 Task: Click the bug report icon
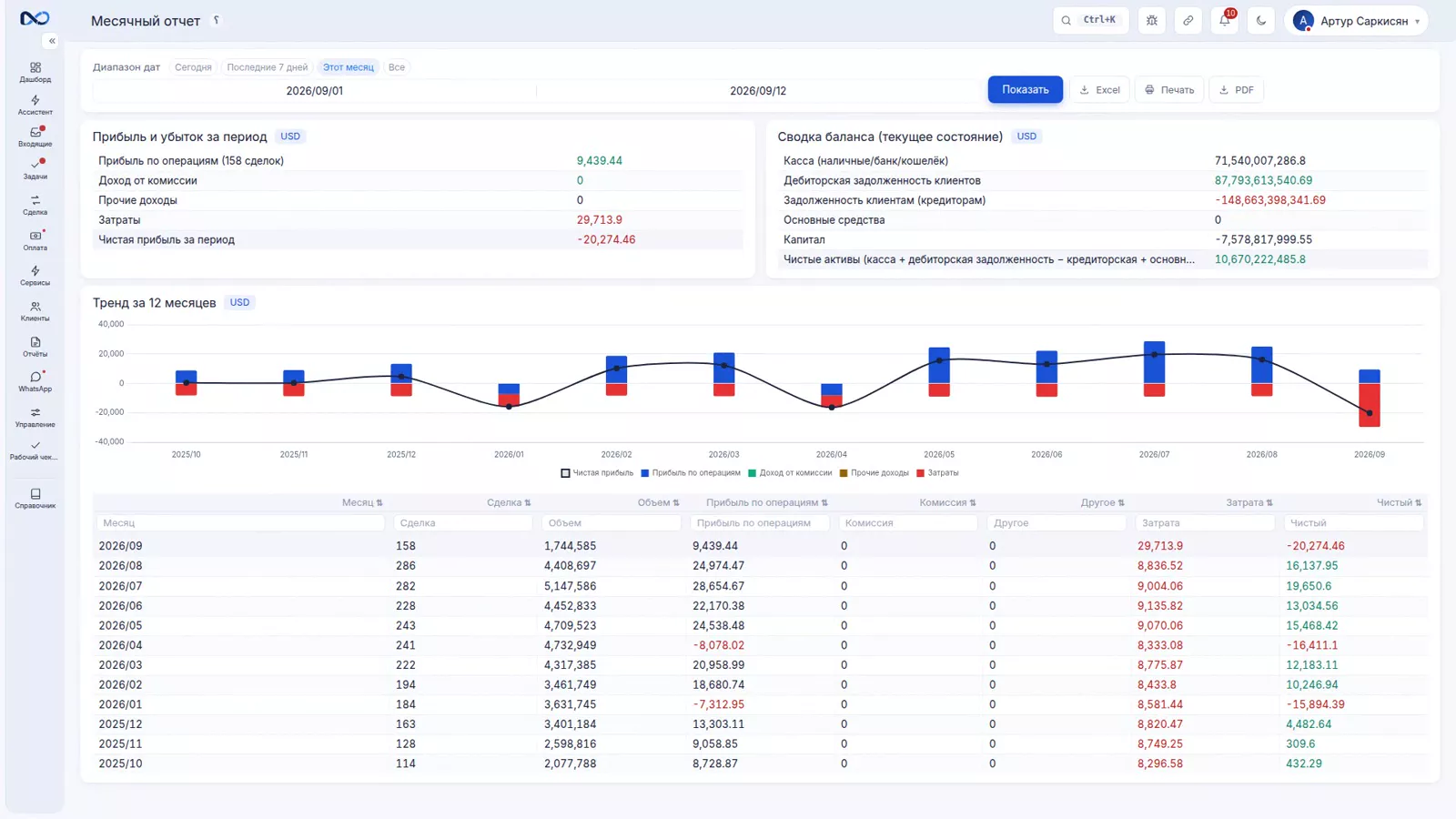point(1152,20)
